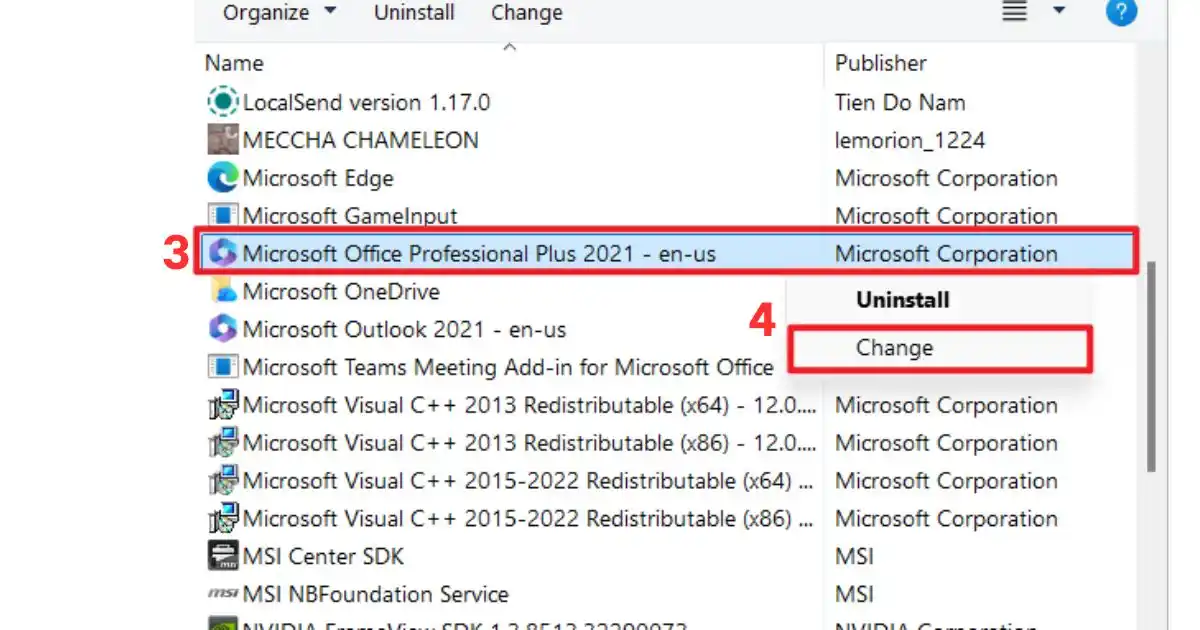The height and width of the screenshot is (630, 1200).
Task: Click the MECCHA CHAMELEON thumbnail icon
Action: point(222,140)
